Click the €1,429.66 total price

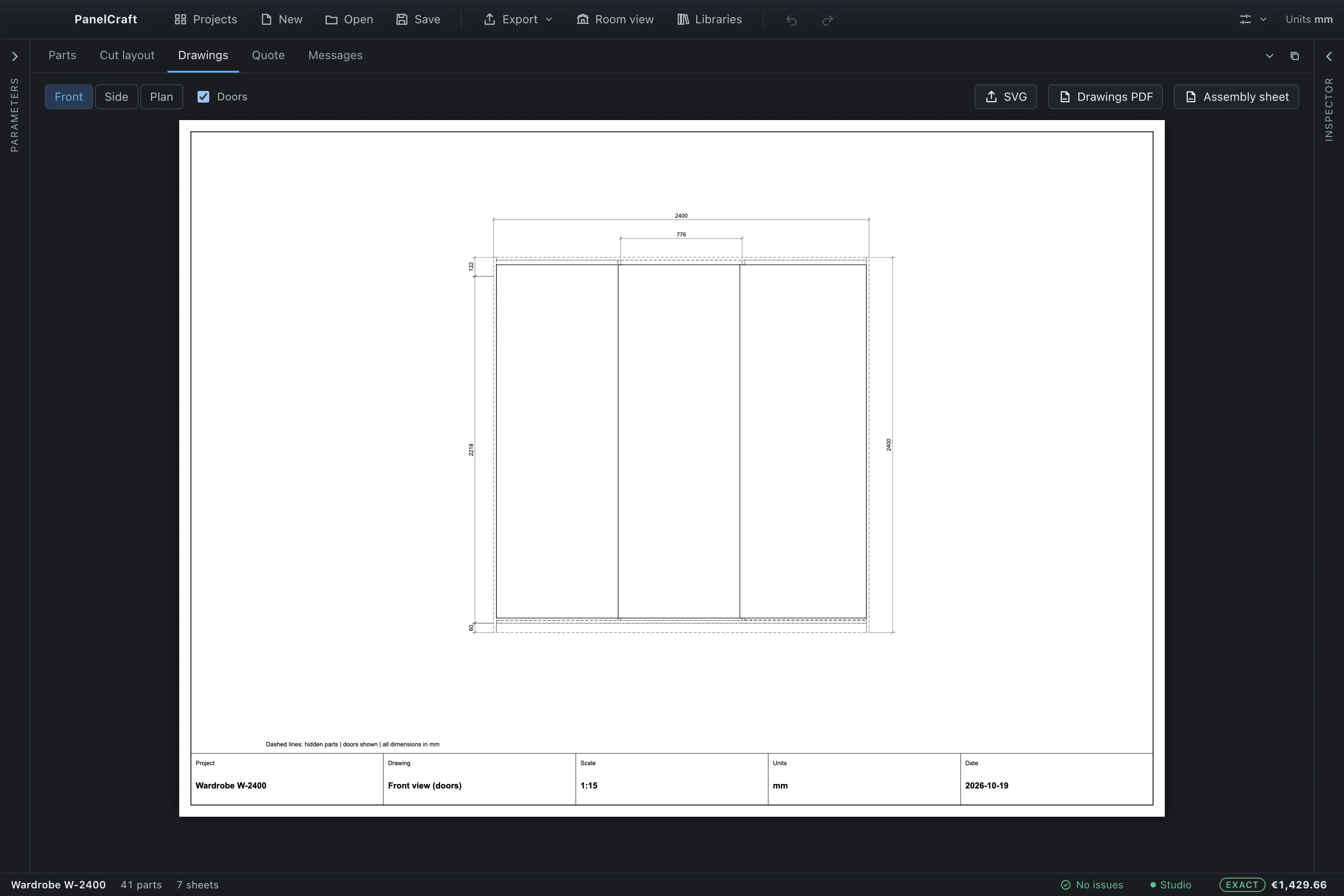1299,884
